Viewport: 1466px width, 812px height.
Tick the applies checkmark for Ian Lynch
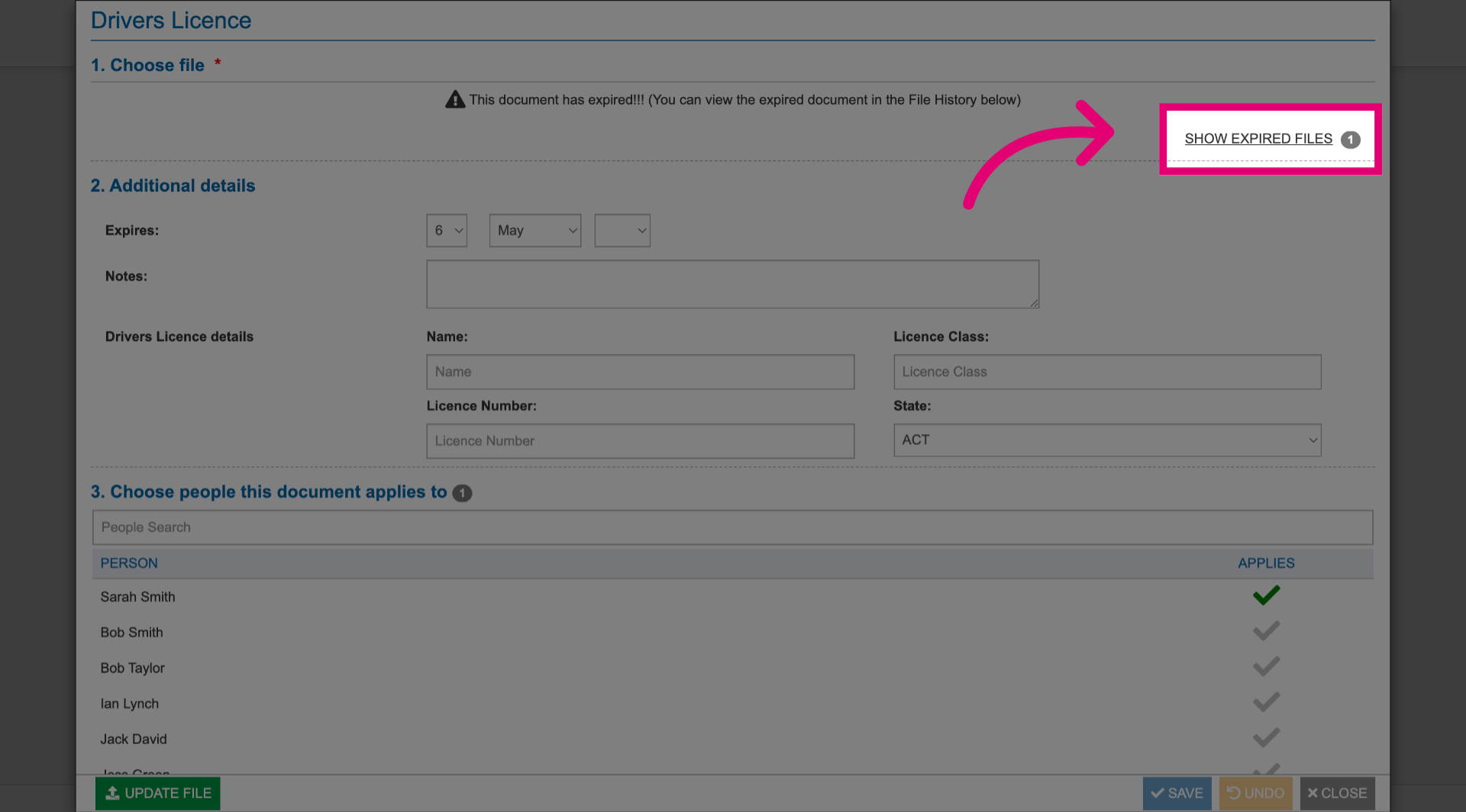click(1266, 702)
